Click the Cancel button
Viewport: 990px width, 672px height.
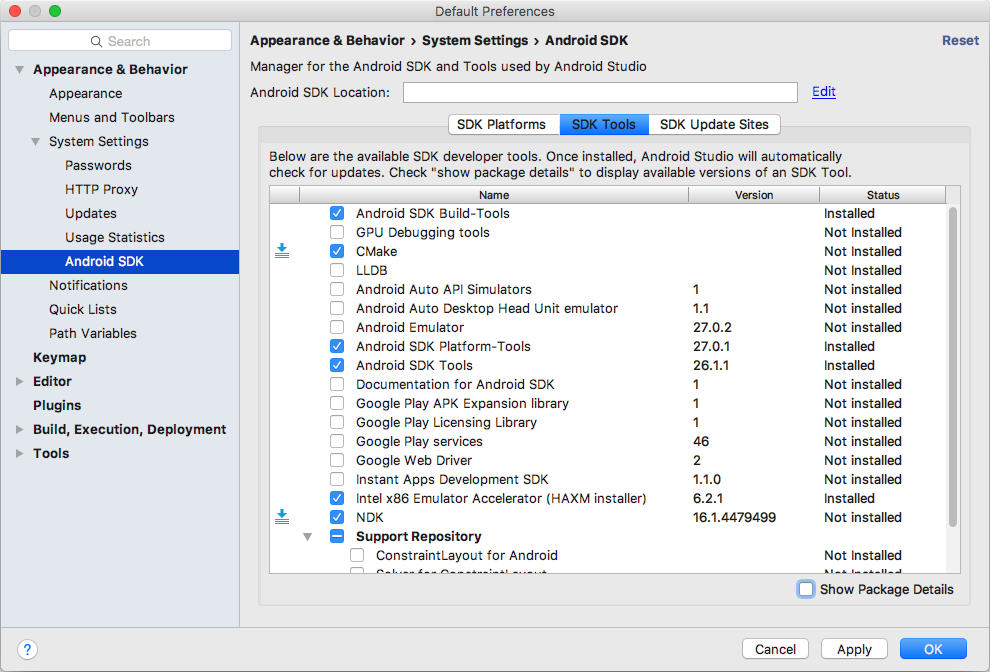[x=775, y=649]
